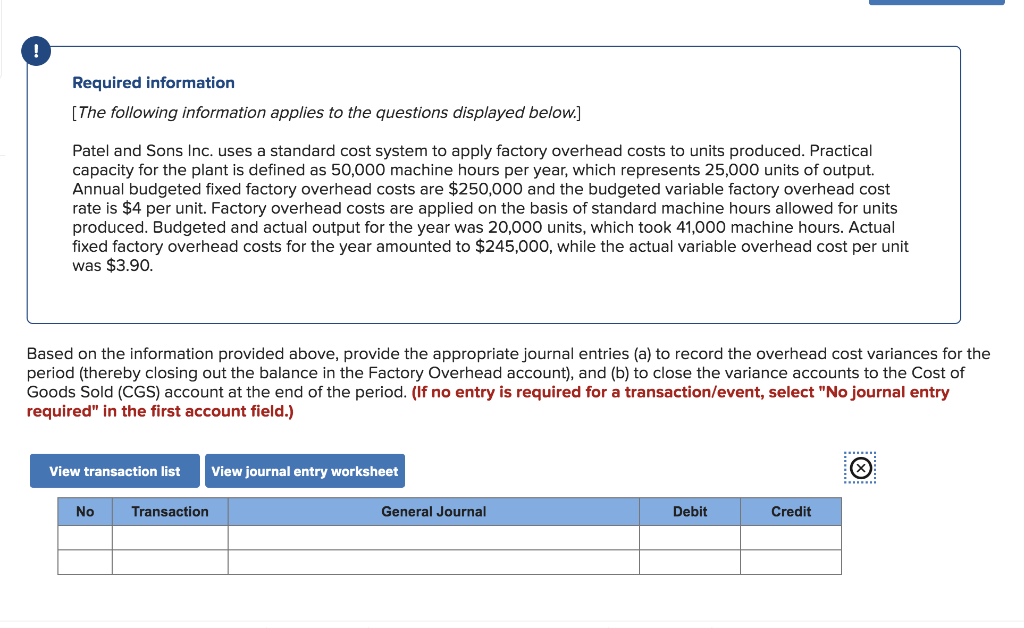1024x628 pixels.
Task: Click the second row No cell
Action: pos(85,561)
